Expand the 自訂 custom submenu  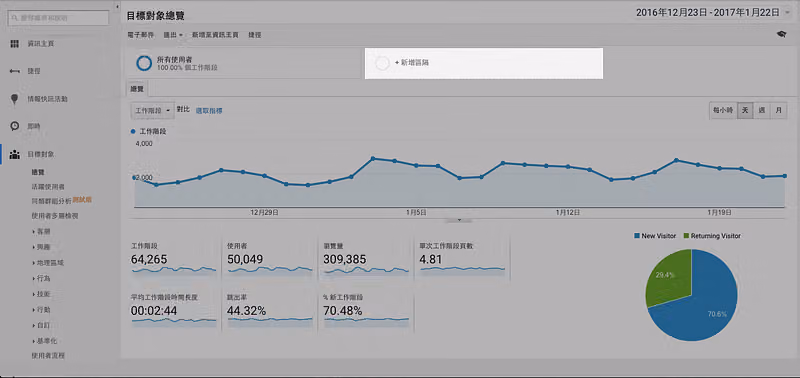(41, 325)
